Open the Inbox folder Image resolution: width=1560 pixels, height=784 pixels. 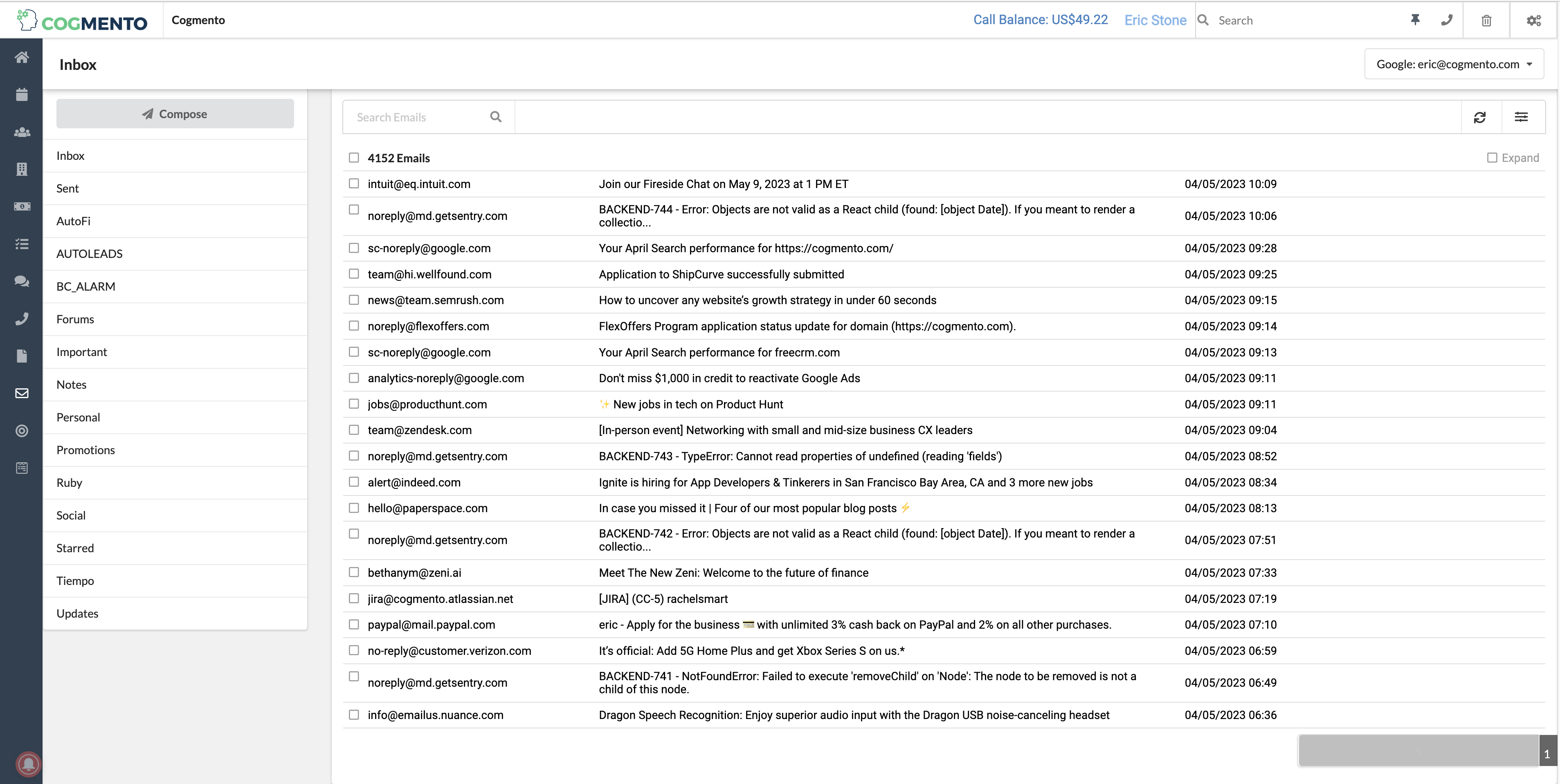(175, 156)
